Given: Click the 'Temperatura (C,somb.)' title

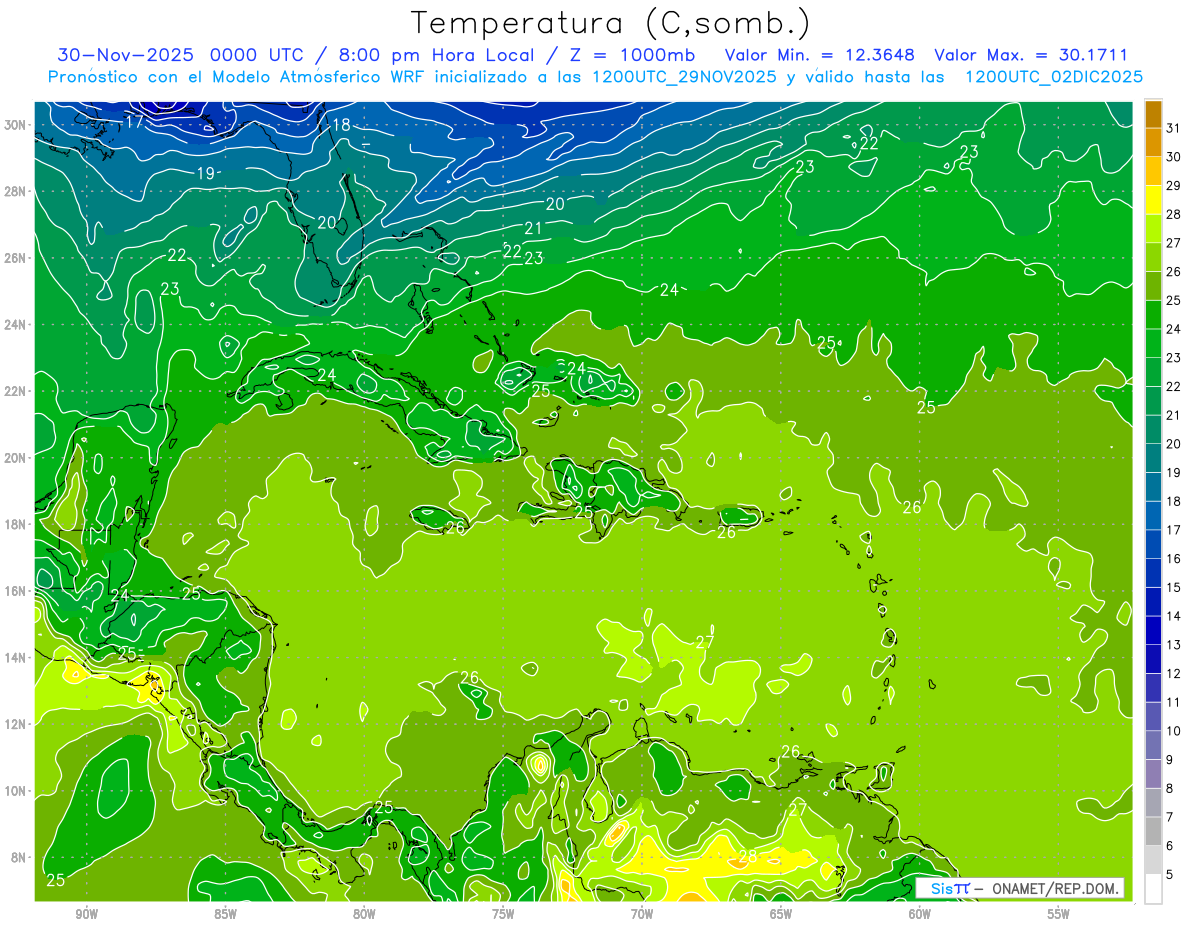Looking at the screenshot, I should [611, 23].
